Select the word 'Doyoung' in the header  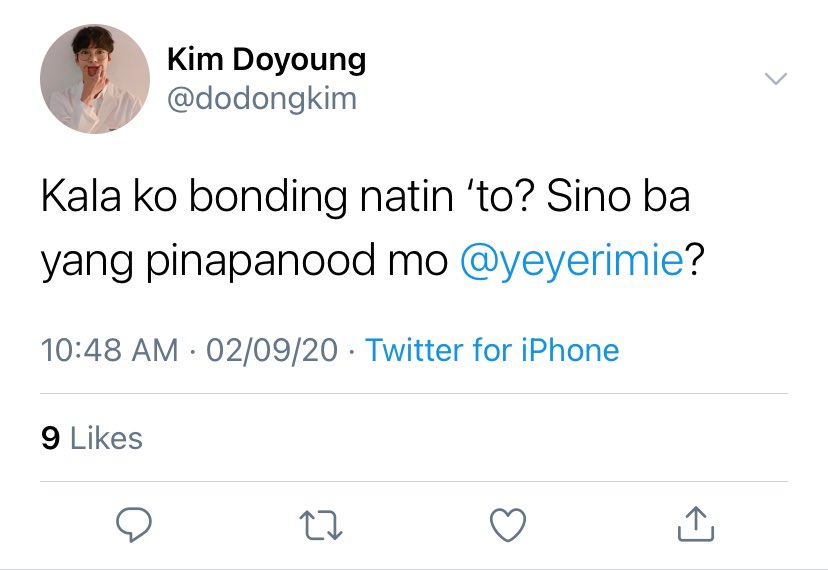(299, 60)
